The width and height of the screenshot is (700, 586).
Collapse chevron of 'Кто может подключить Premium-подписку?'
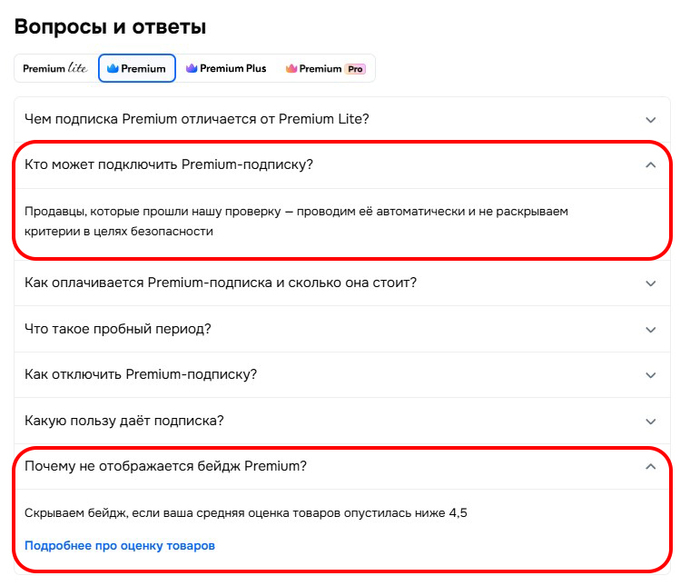point(651,165)
